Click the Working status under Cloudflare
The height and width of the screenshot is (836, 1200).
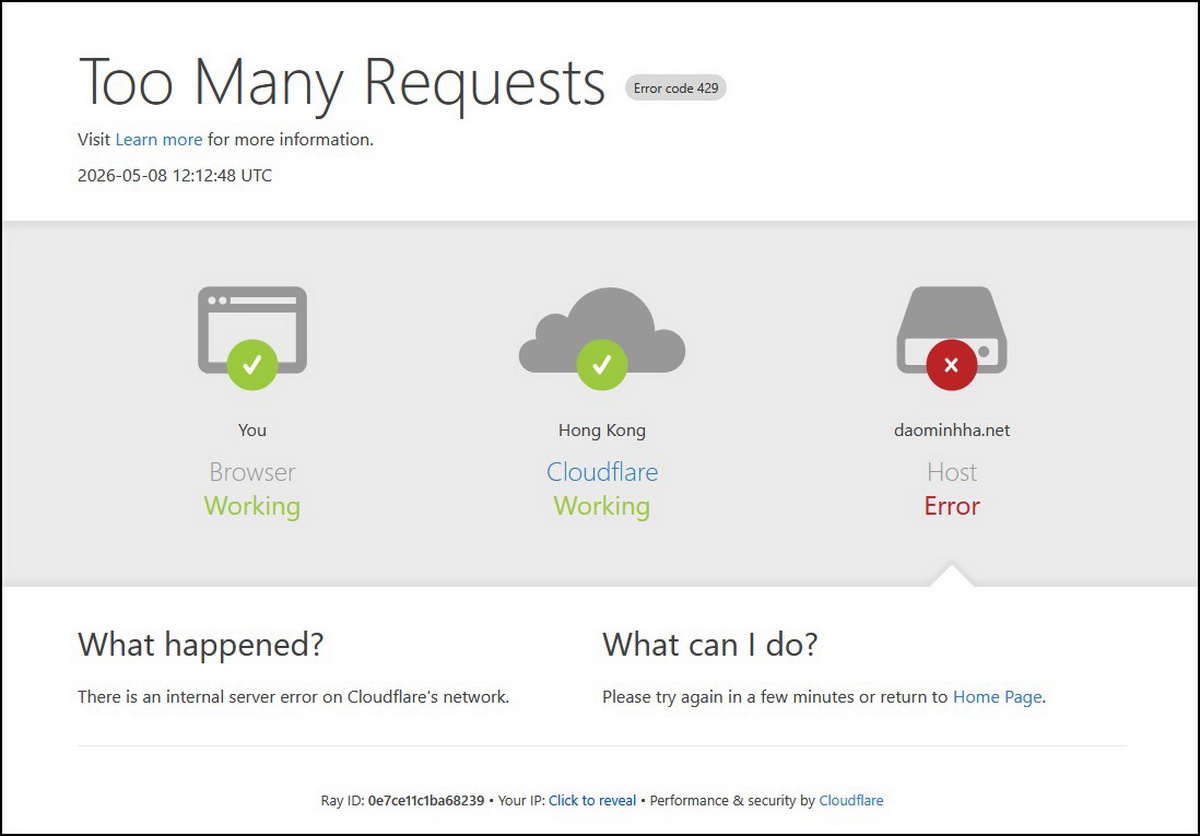(602, 506)
